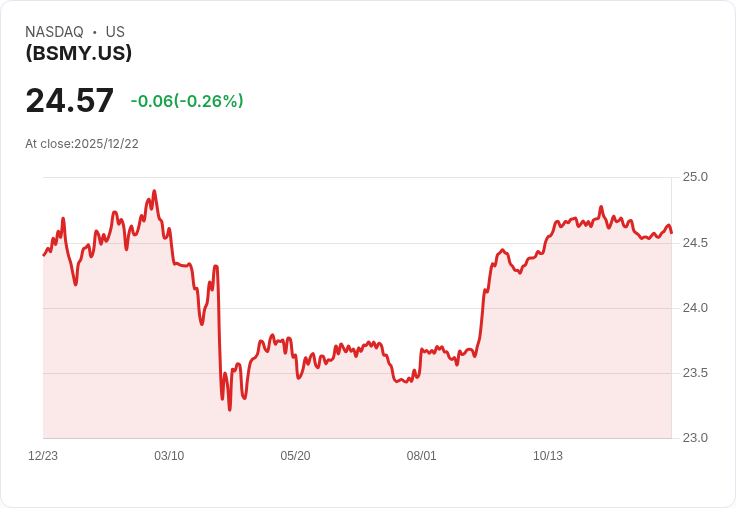
Task: Click the At close:2025/12/22 text
Action: pos(82,144)
